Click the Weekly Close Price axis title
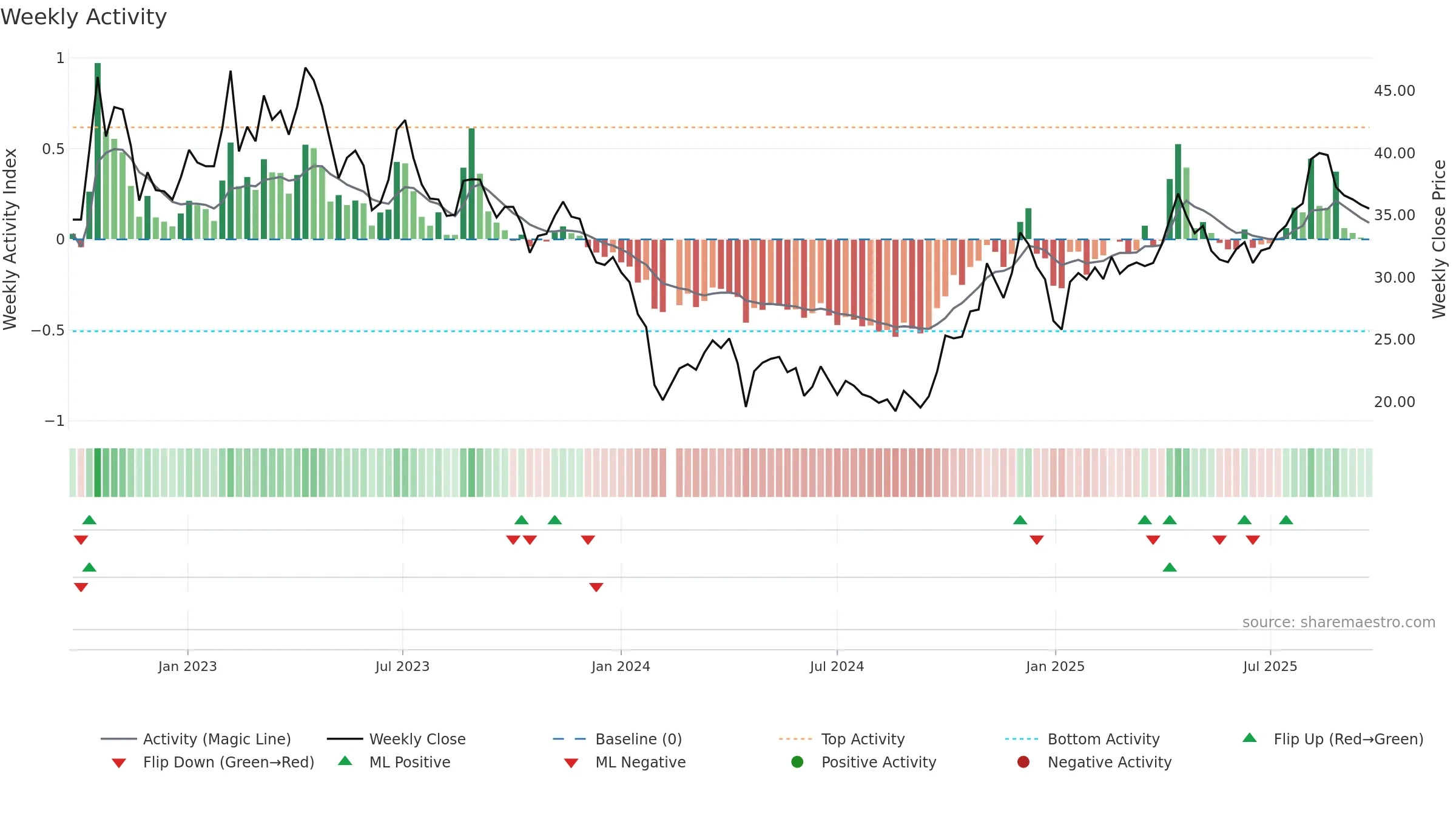The height and width of the screenshot is (819, 1456). [1439, 239]
